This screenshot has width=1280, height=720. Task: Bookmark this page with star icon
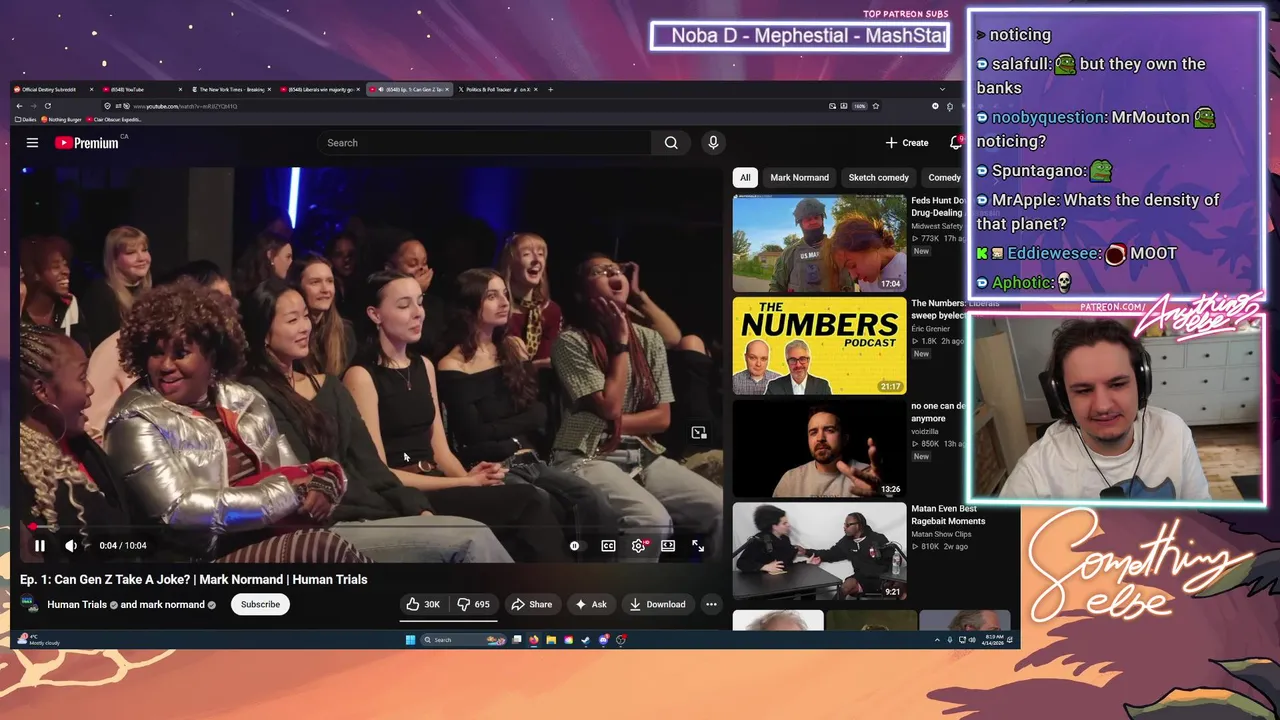(x=876, y=106)
